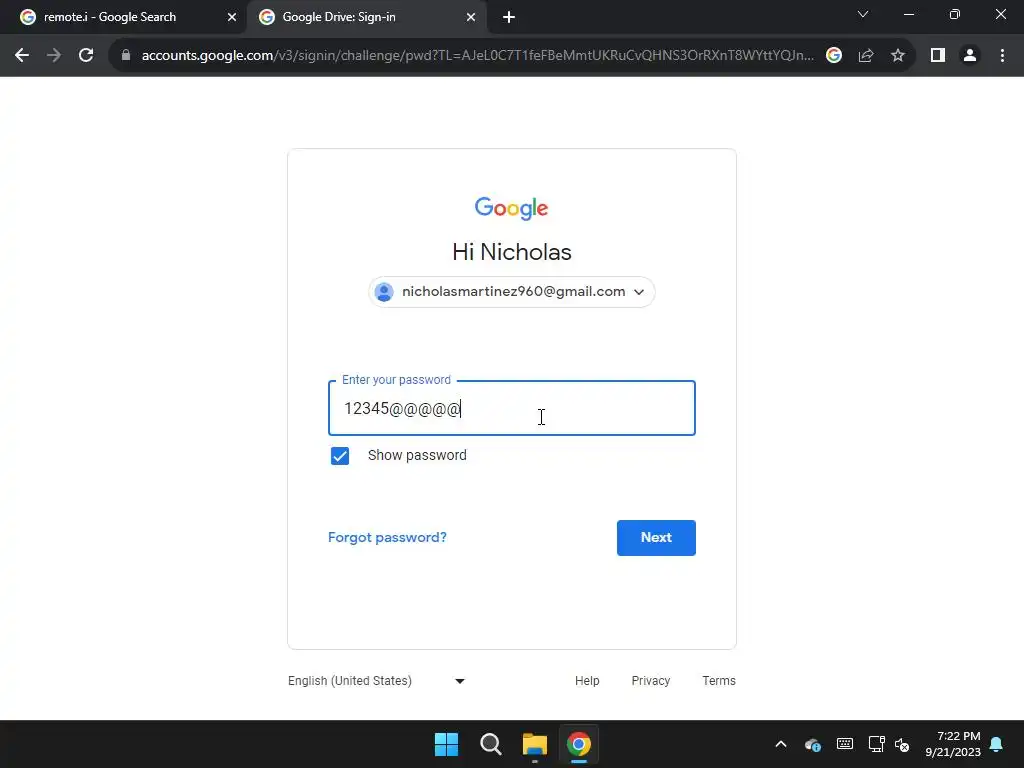Screen dimensions: 1024x768
Task: Click the Hi Nicholas heading
Action: 512,252
